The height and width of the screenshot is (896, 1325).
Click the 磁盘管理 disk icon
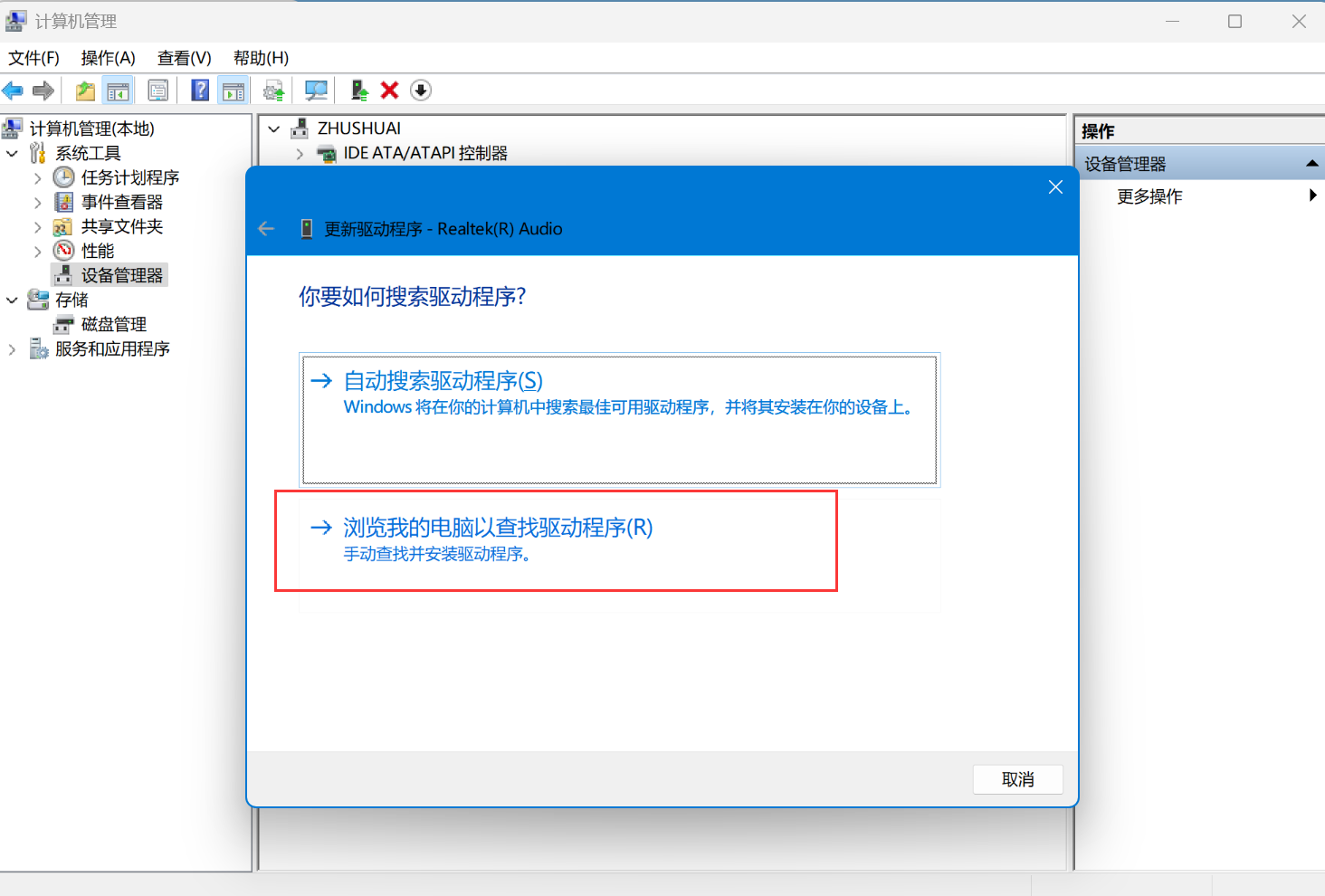[64, 324]
